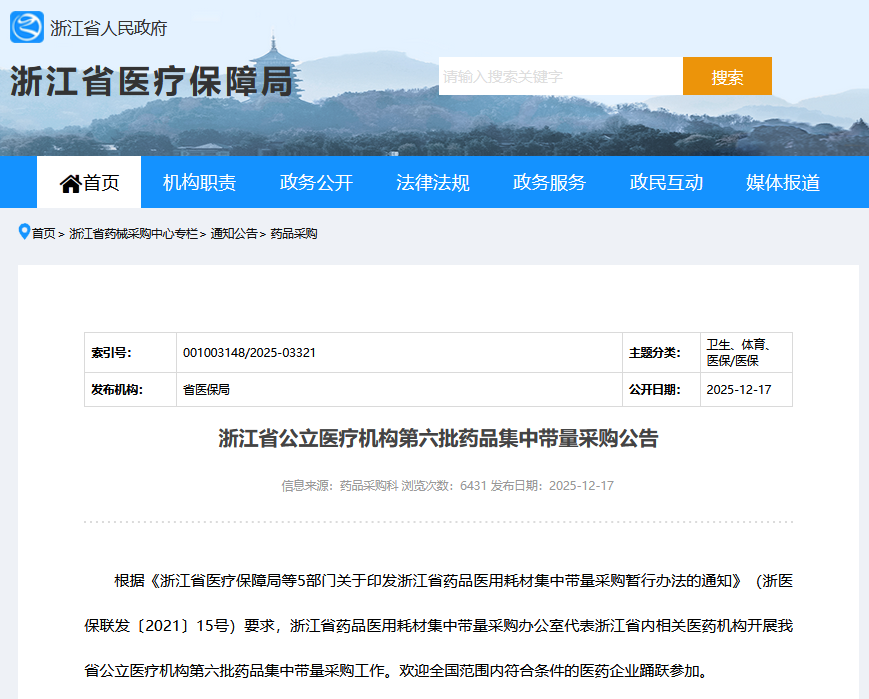Image resolution: width=869 pixels, height=699 pixels.
Task: Click the 公开日期 value 2025-12-17 in the table
Action: pos(739,390)
